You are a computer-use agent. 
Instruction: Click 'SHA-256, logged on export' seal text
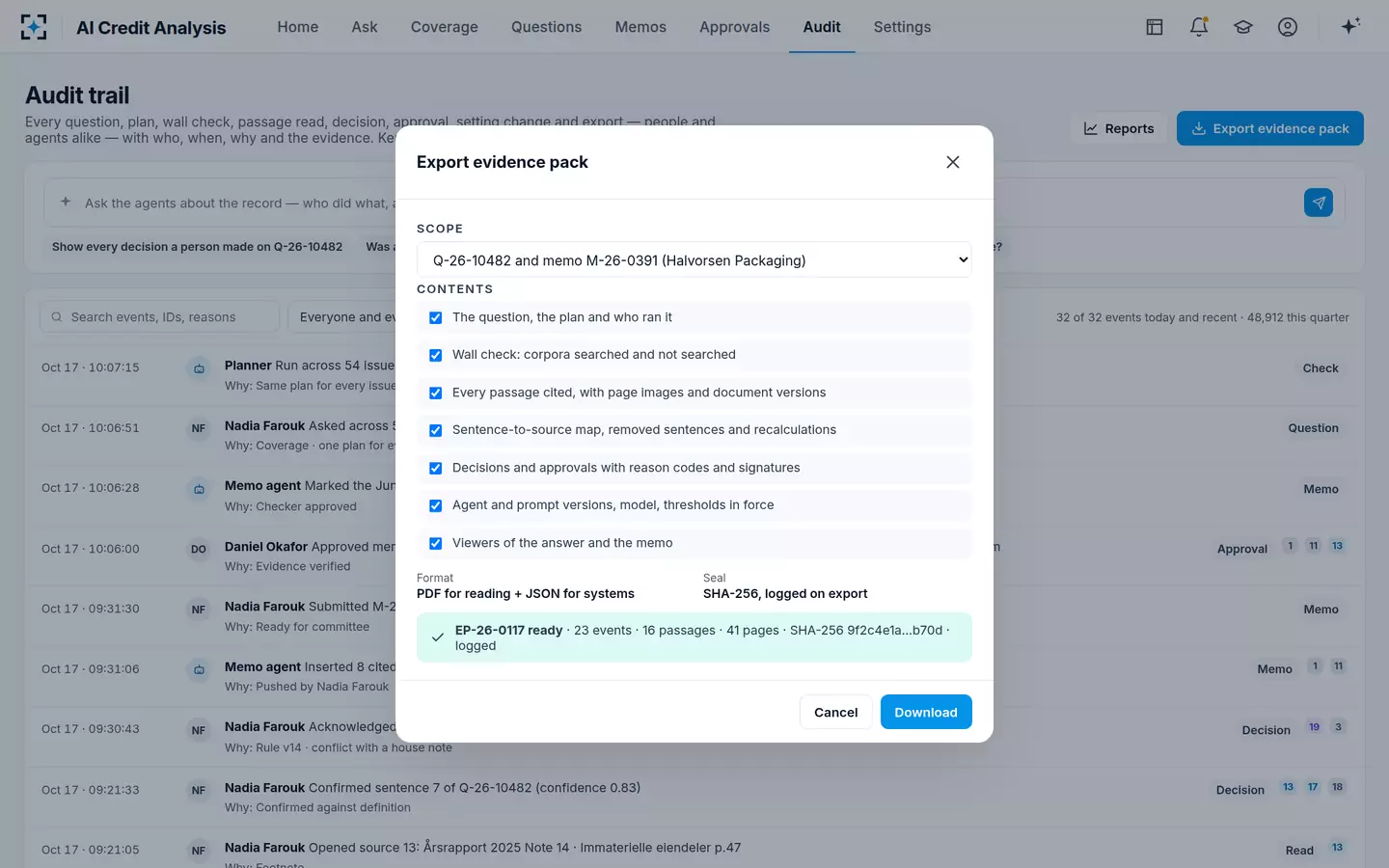point(785,594)
